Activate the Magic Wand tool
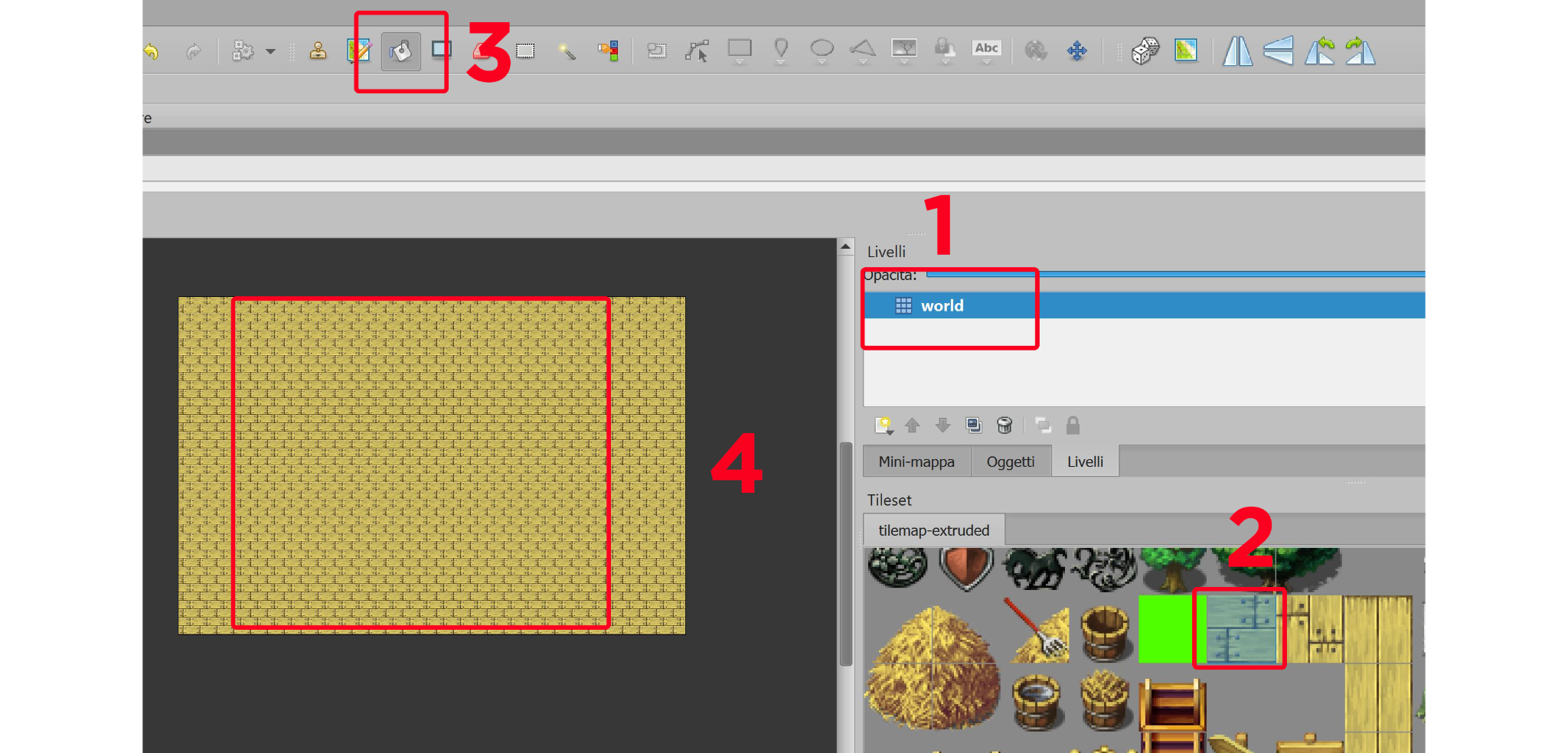This screenshot has height=753, width=1568. click(x=567, y=51)
